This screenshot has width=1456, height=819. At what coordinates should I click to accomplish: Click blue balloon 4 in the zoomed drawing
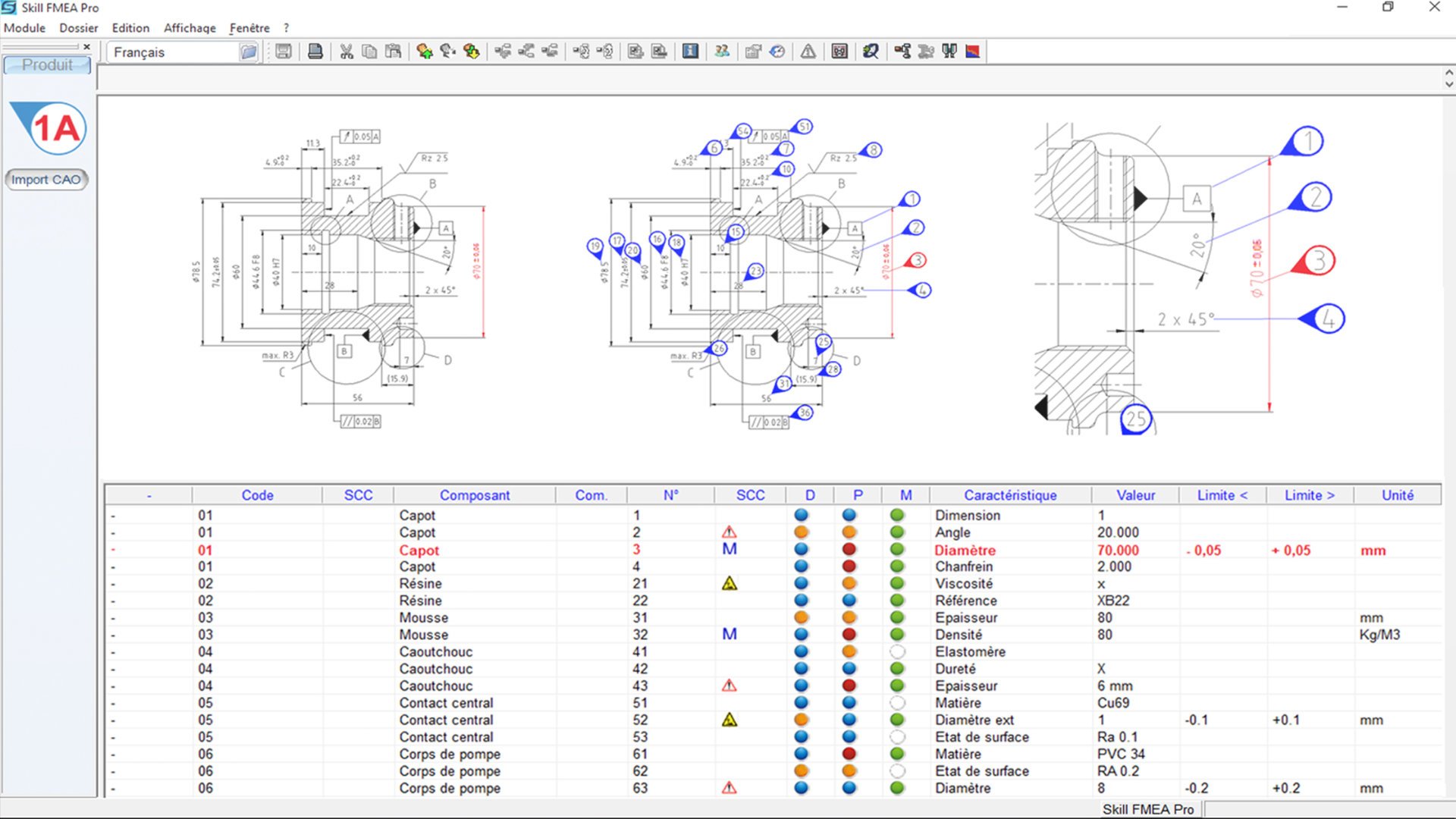(x=1323, y=319)
